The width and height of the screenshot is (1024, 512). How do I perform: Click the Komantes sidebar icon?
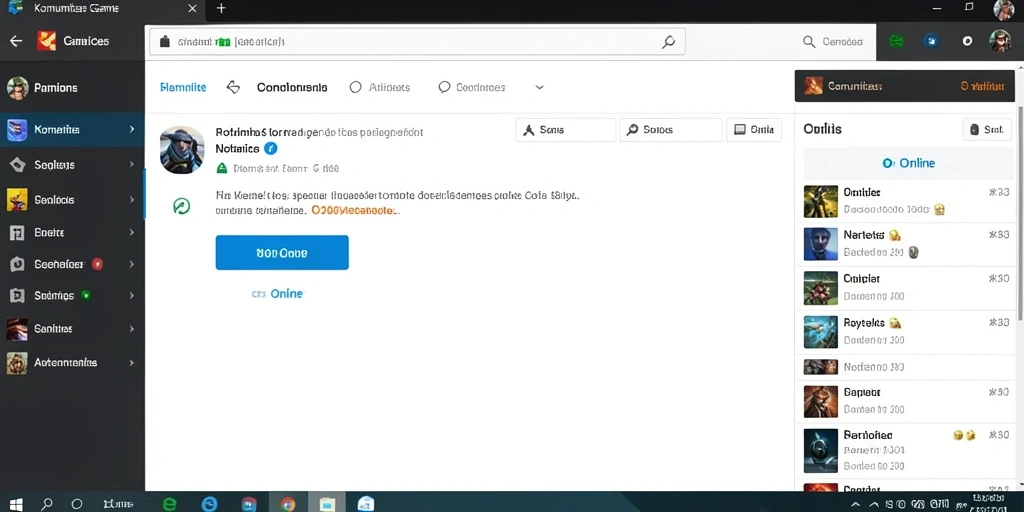pyautogui.click(x=17, y=130)
